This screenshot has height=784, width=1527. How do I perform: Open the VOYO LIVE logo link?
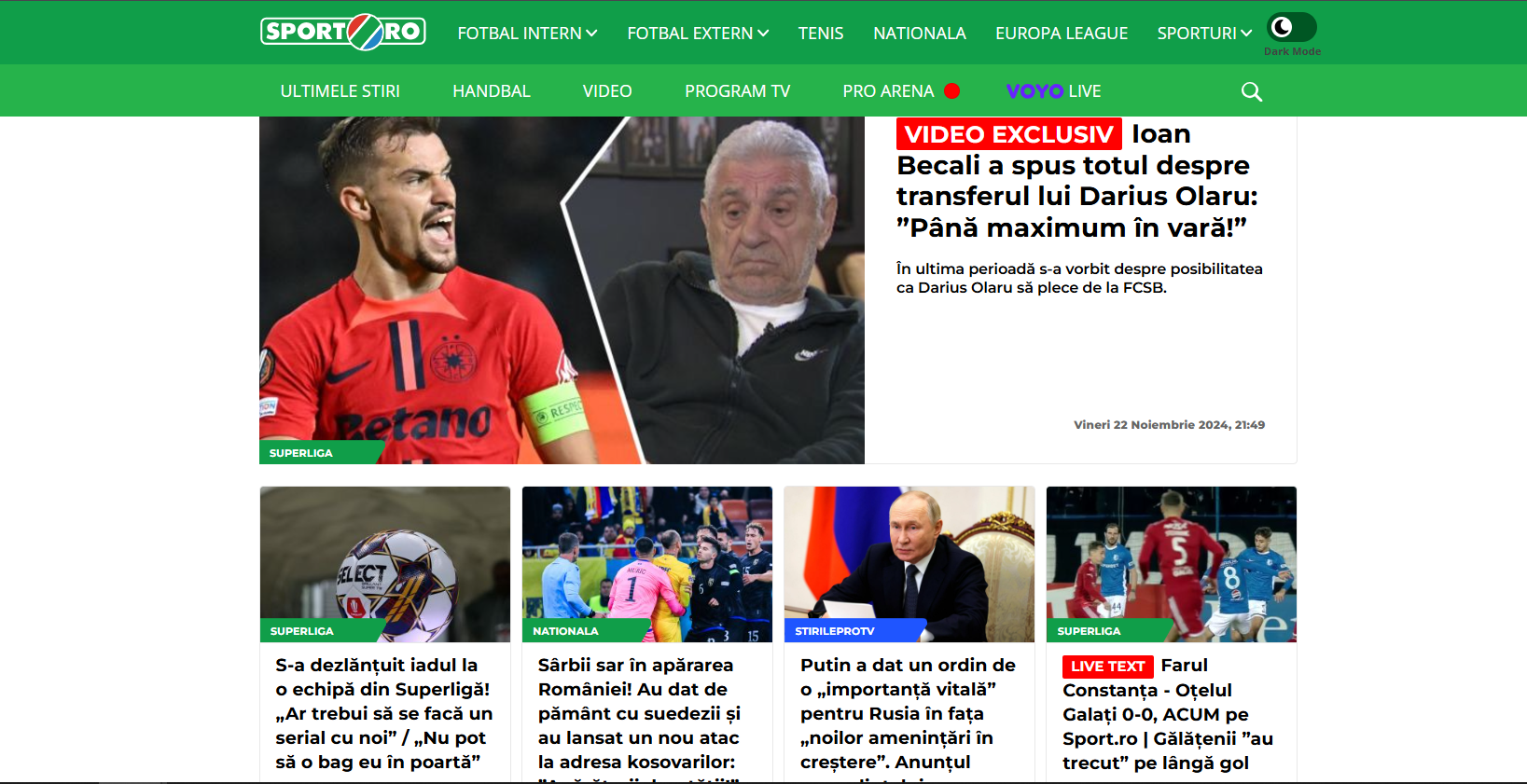tap(1053, 91)
